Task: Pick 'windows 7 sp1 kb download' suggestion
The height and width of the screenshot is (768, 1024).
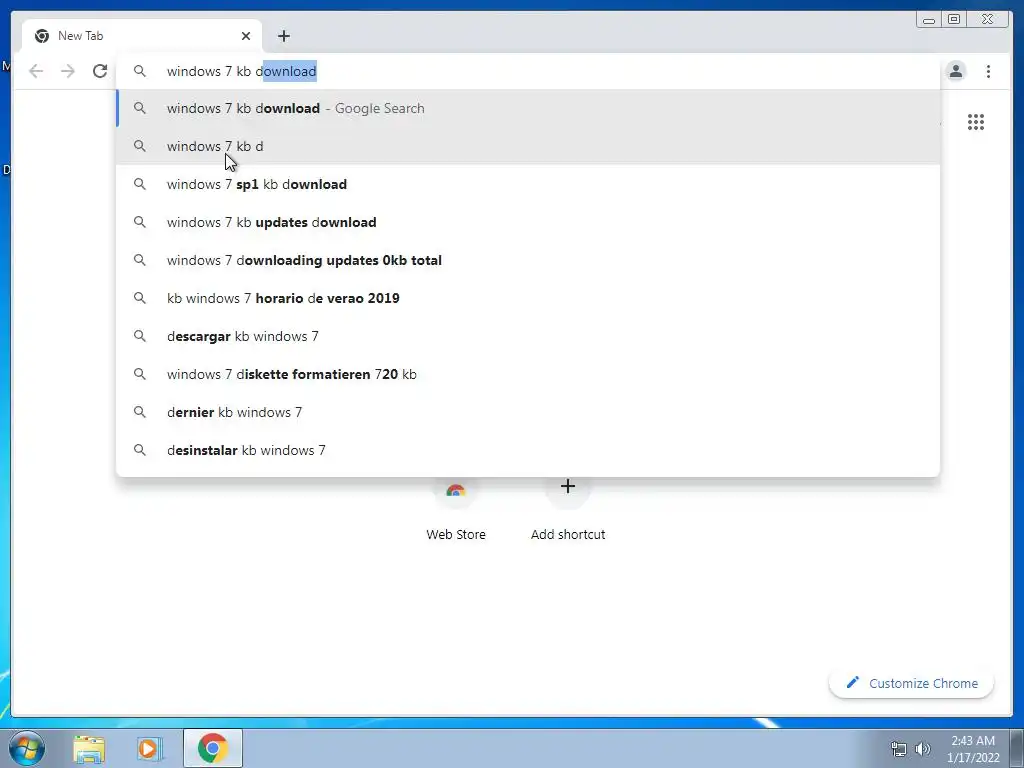Action: click(x=528, y=184)
